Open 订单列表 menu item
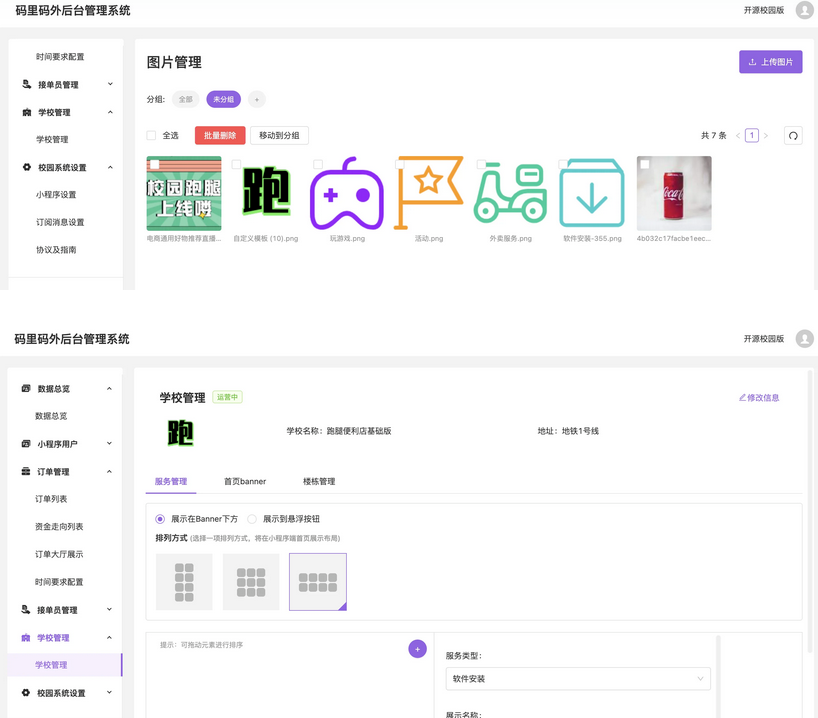818x718 pixels. click(x=51, y=499)
